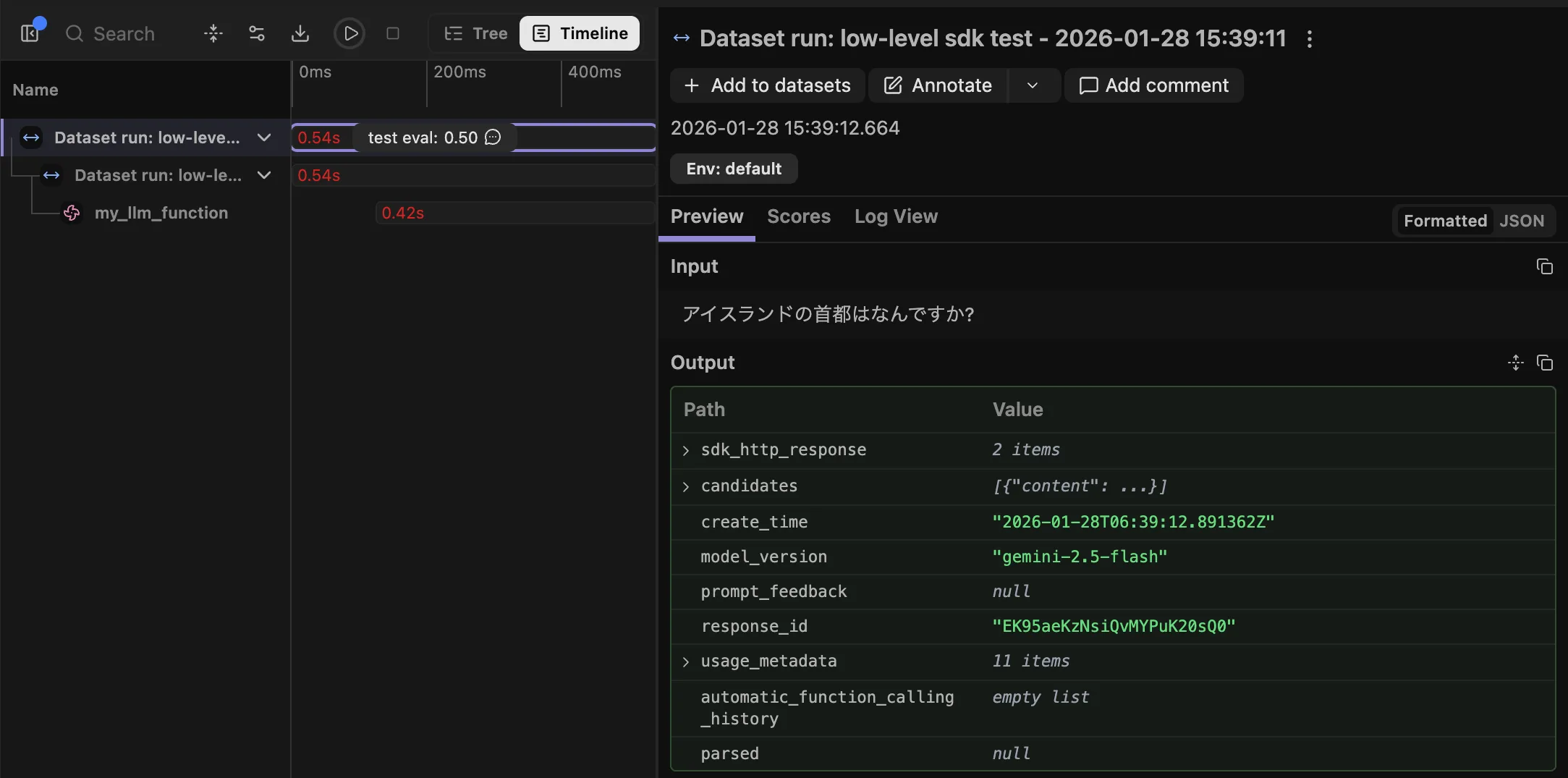Click the create_time timestamp value
Image resolution: width=1568 pixels, height=778 pixels.
(1133, 522)
